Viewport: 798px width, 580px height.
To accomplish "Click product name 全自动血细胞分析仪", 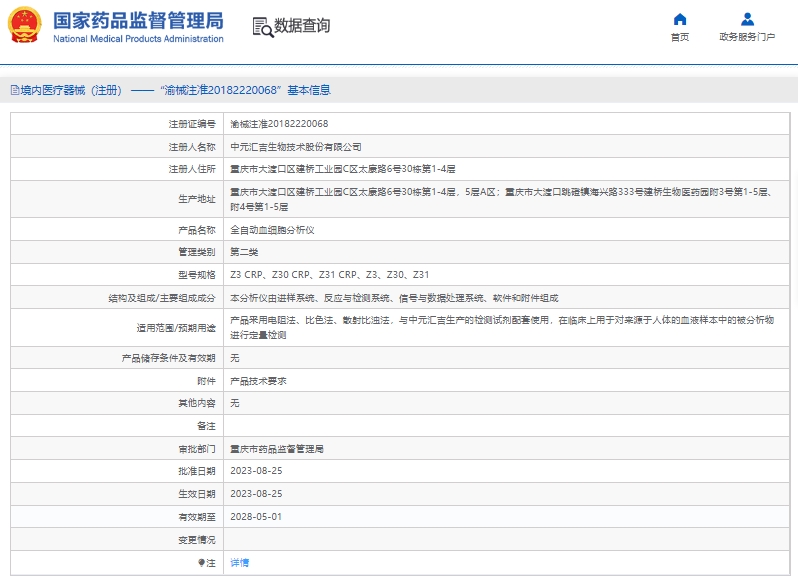I will pos(272,230).
